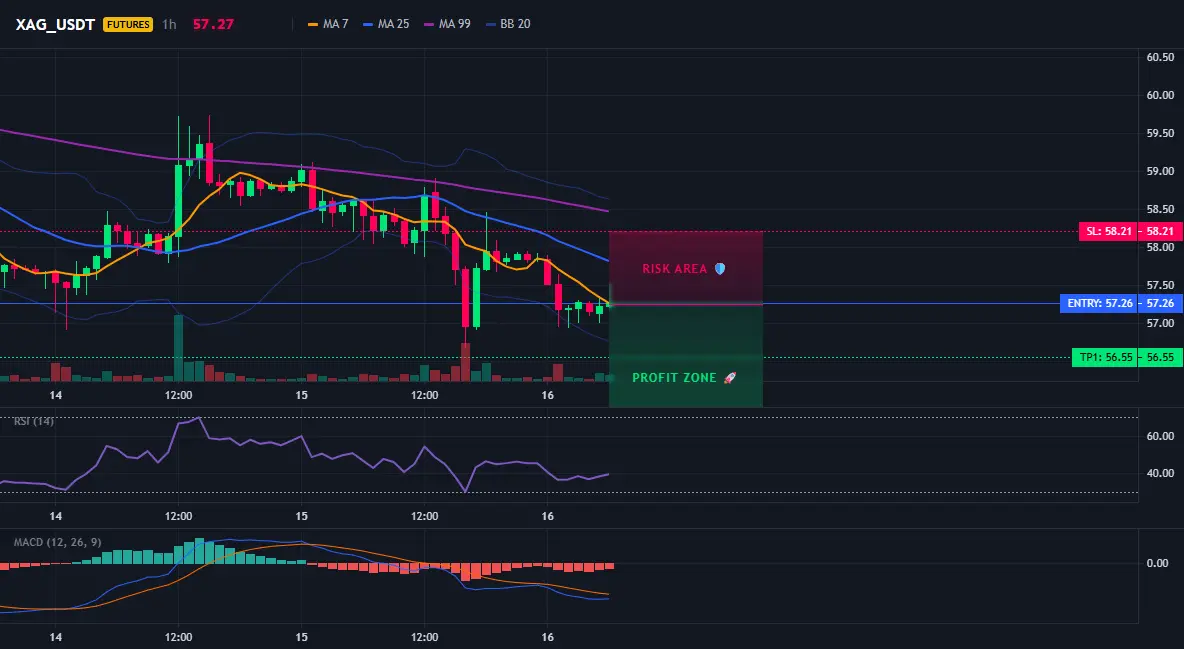Click the 16 date label on price chart axis
The width and height of the screenshot is (1184, 649).
547,395
